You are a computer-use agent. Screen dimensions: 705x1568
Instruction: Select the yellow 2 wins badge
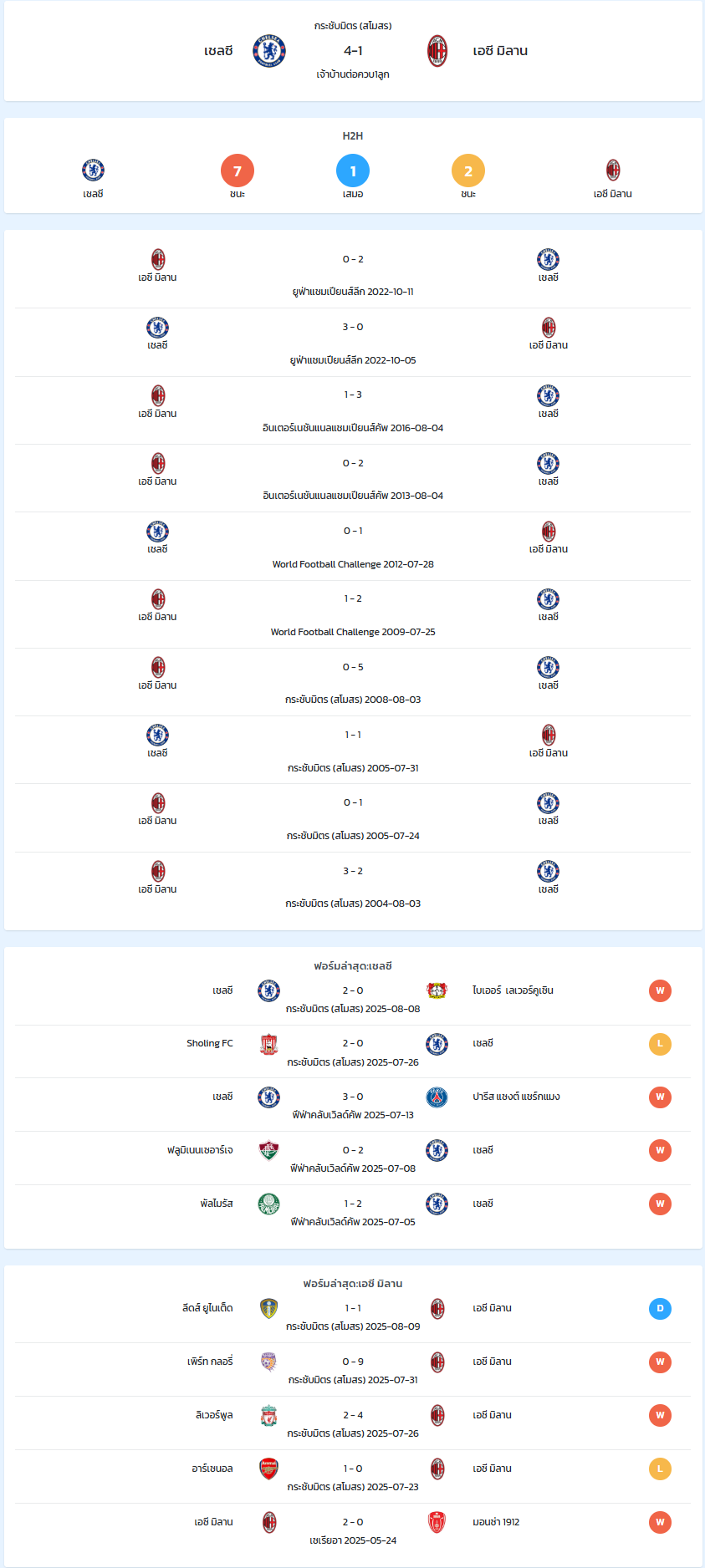468,171
